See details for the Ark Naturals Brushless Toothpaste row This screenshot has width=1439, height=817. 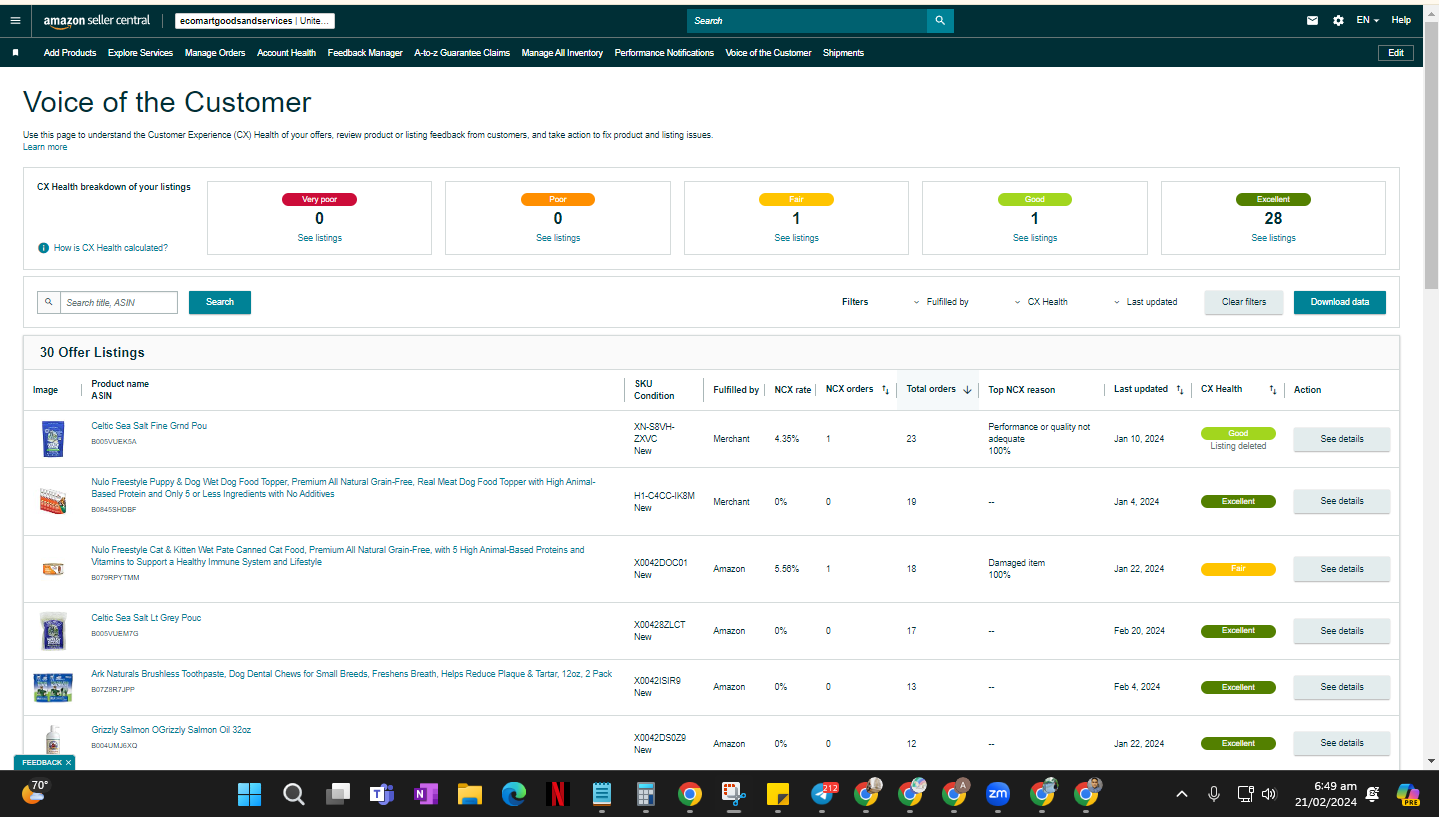point(1342,687)
